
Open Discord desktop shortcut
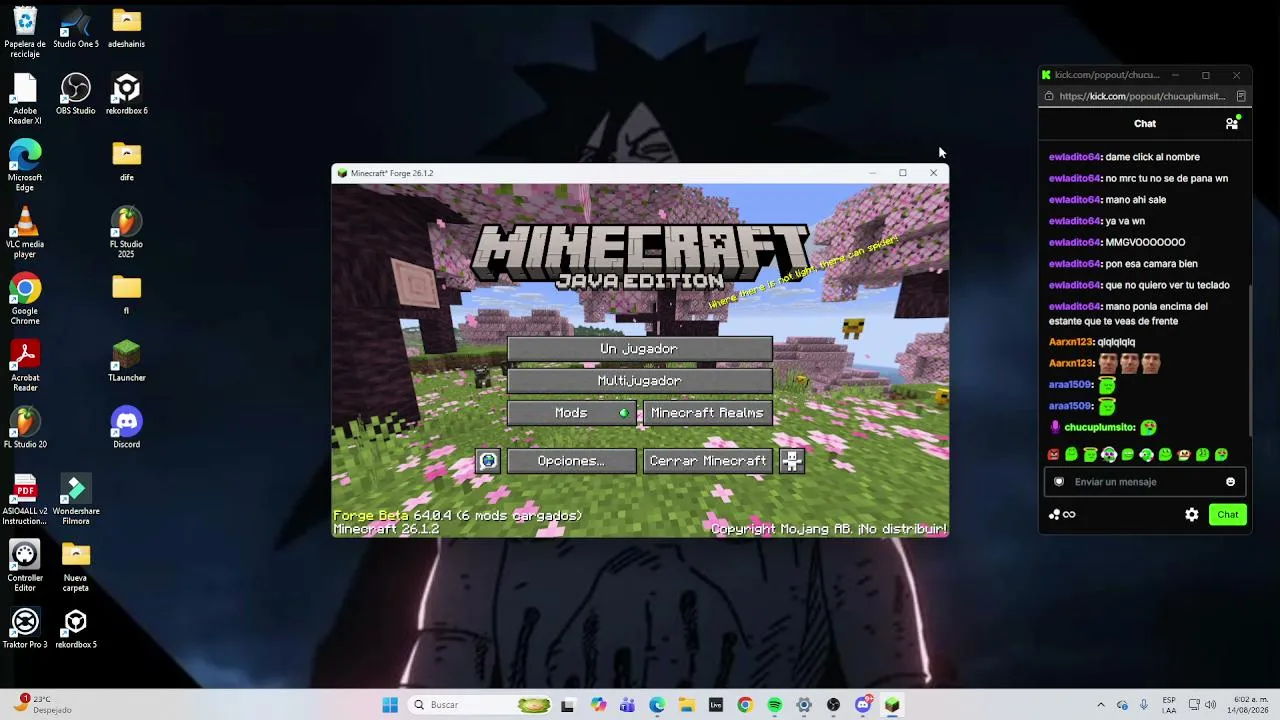pos(127,429)
